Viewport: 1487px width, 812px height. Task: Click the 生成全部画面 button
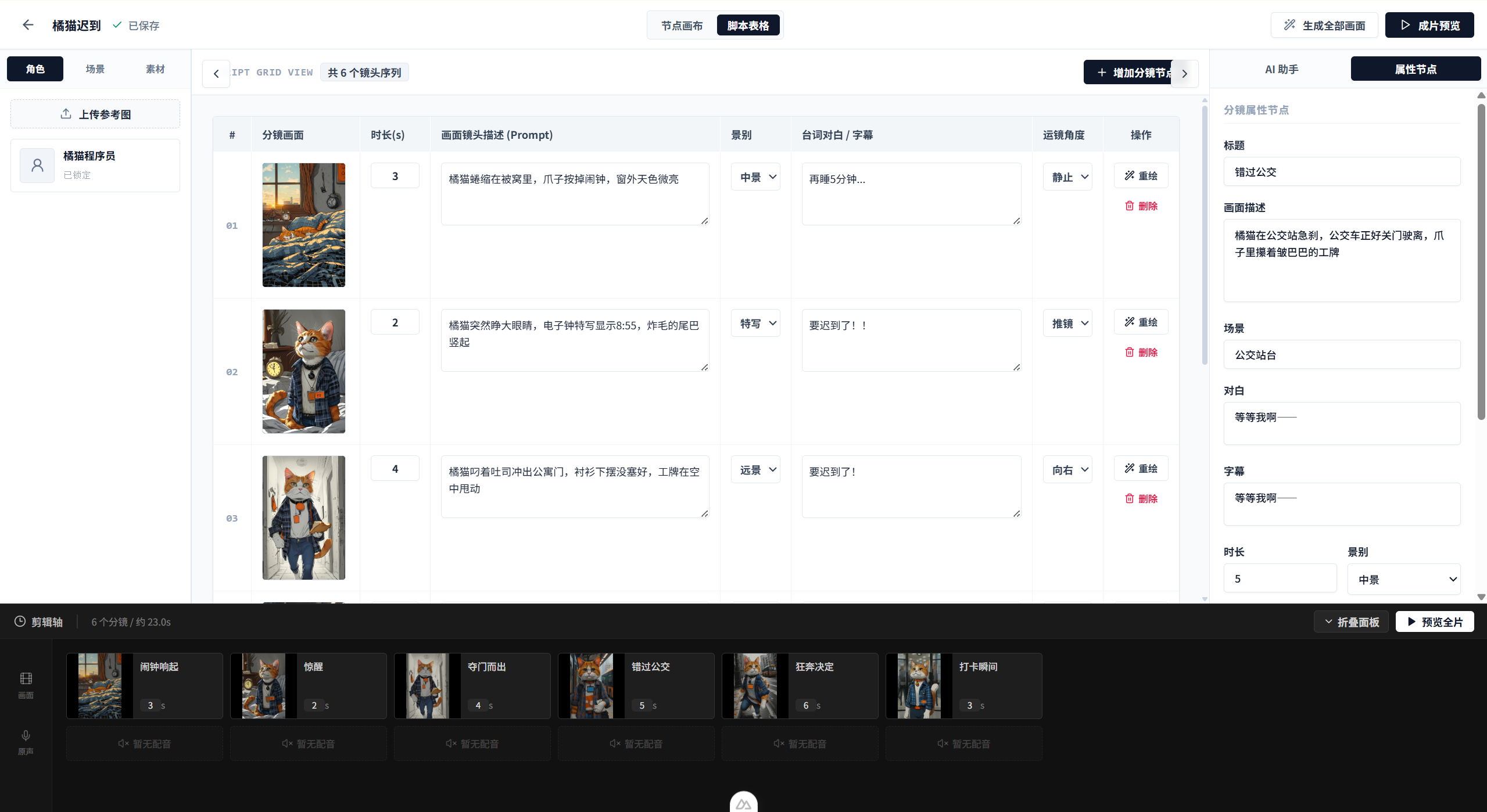point(1324,25)
